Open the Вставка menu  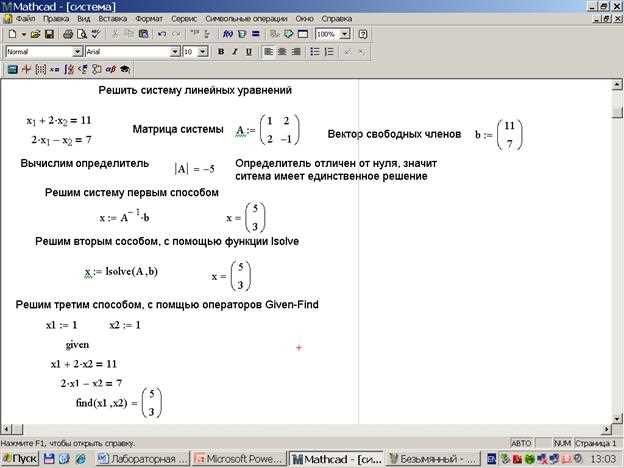pos(113,19)
